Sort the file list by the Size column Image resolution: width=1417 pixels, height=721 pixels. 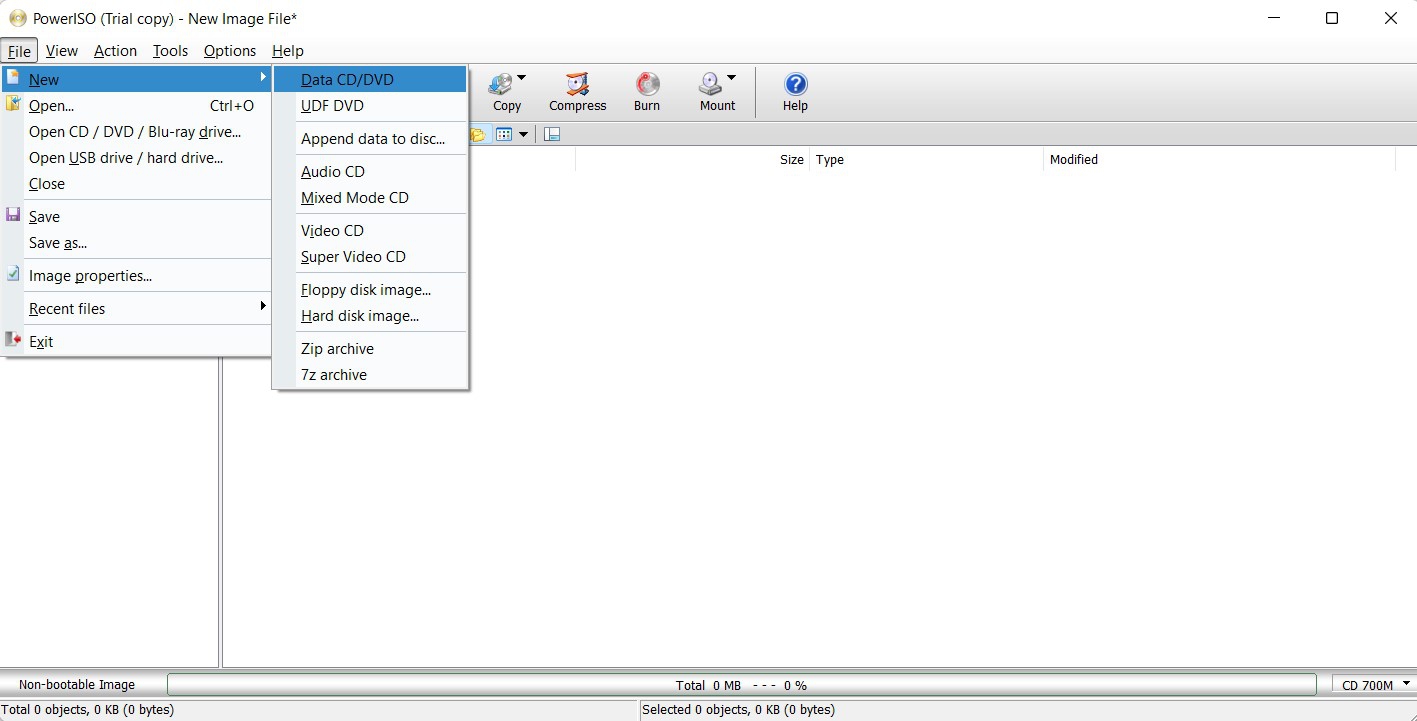[692, 159]
